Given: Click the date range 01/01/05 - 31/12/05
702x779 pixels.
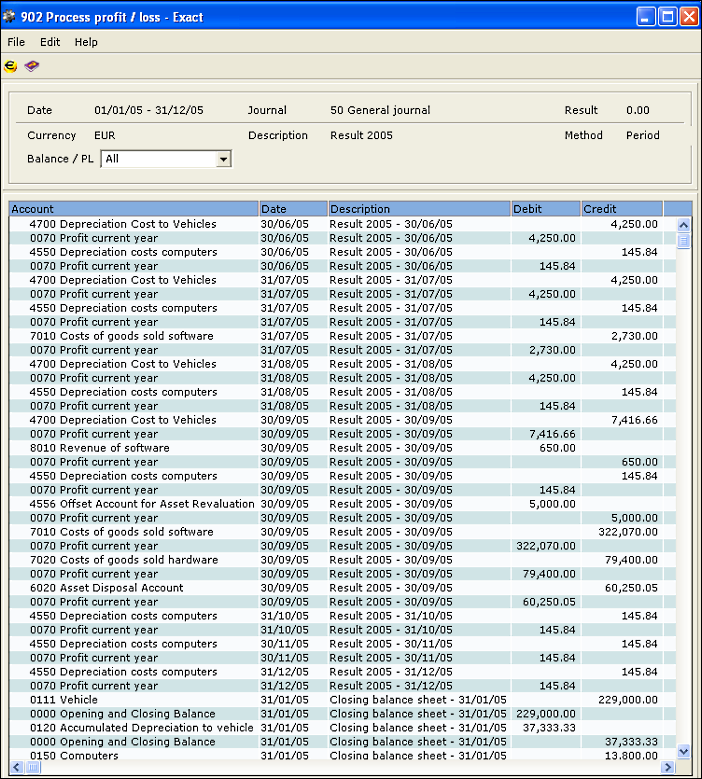Looking at the screenshot, I should [x=149, y=110].
